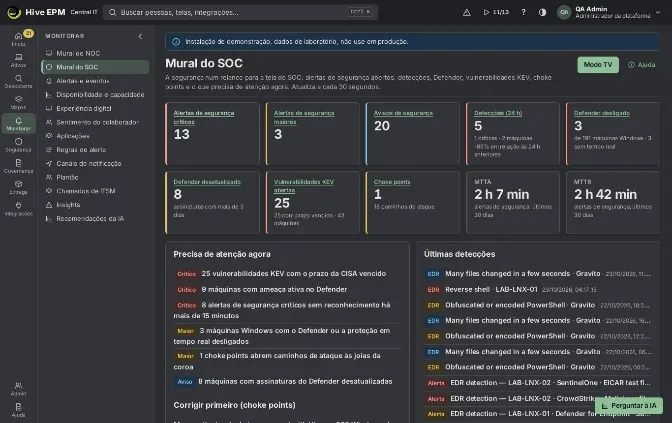Click the 21 notification badge on Início
This screenshot has height=423, width=672.
click(x=28, y=33)
